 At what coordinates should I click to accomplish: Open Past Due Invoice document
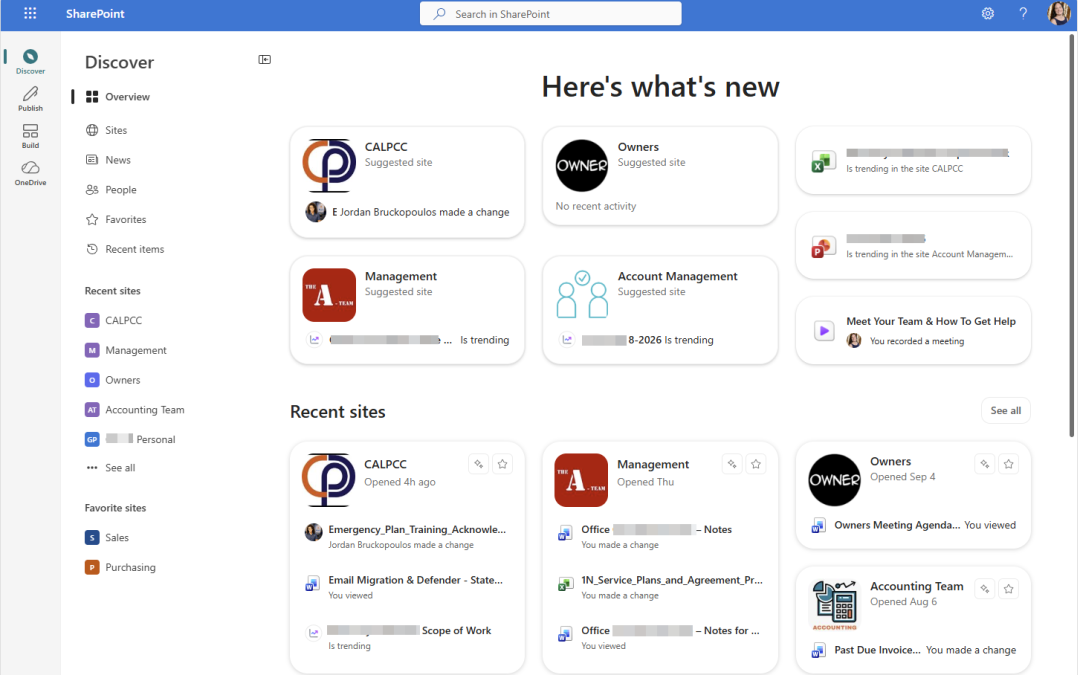877,650
